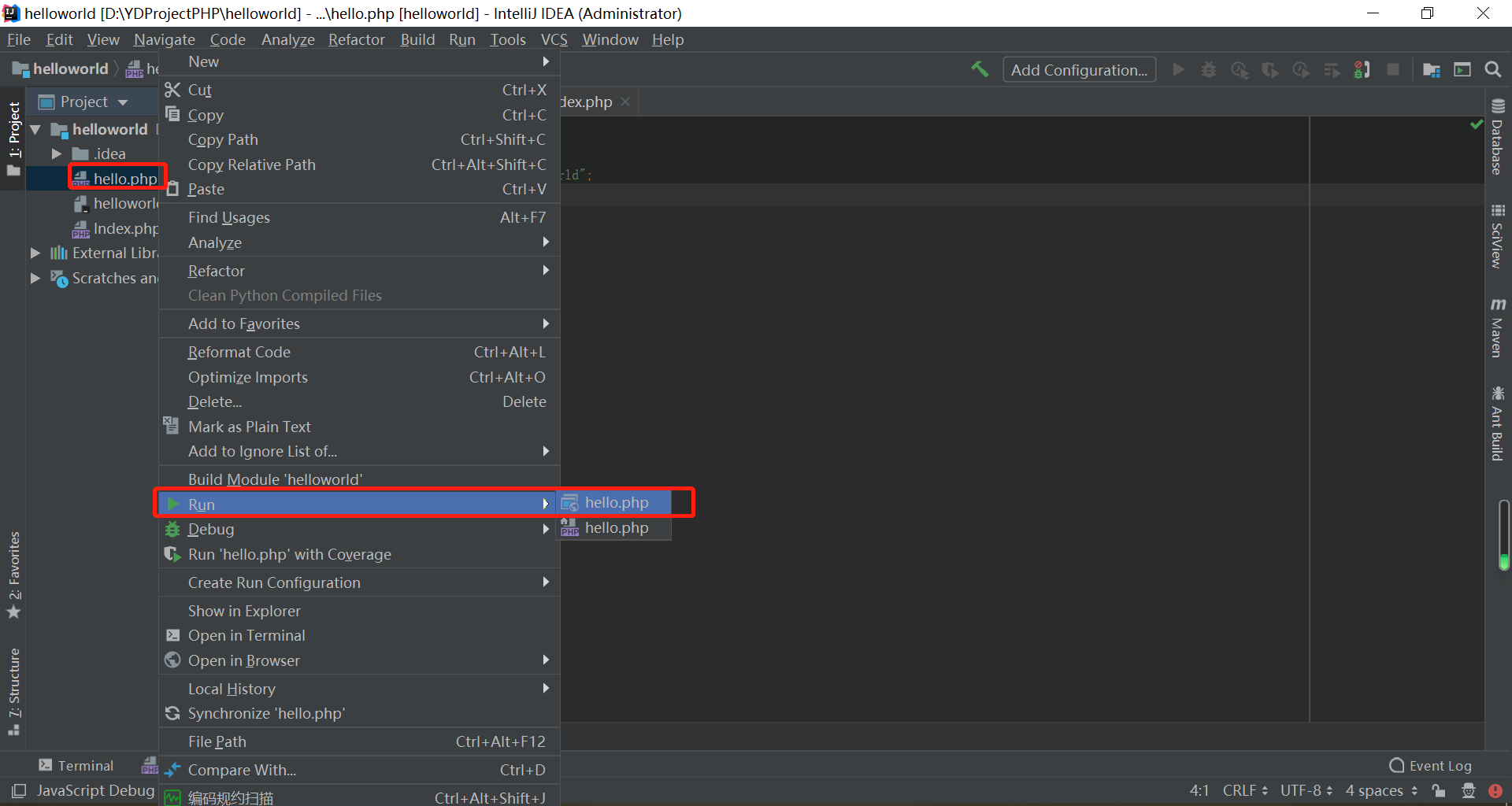1512x806 pixels.
Task: Click the Debug bug icon in toolbar
Action: tap(1209, 70)
